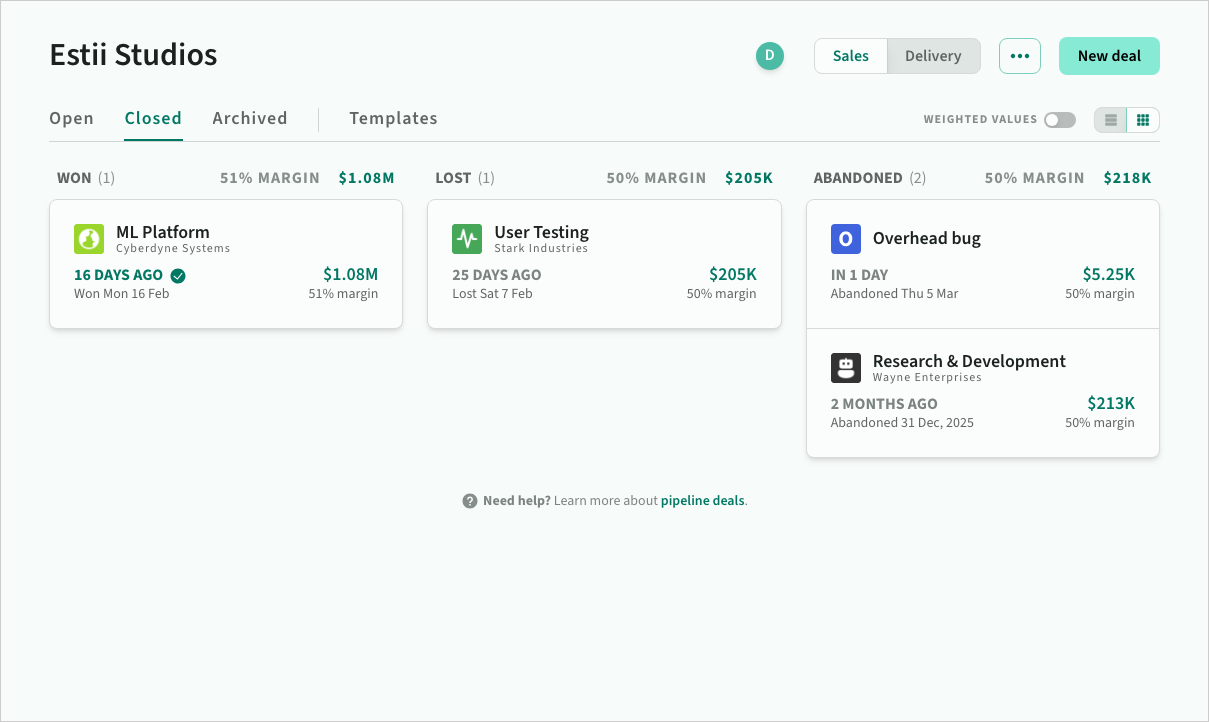Toggle the Weighted Values switch
Image resolution: width=1209 pixels, height=722 pixels.
coord(1059,120)
